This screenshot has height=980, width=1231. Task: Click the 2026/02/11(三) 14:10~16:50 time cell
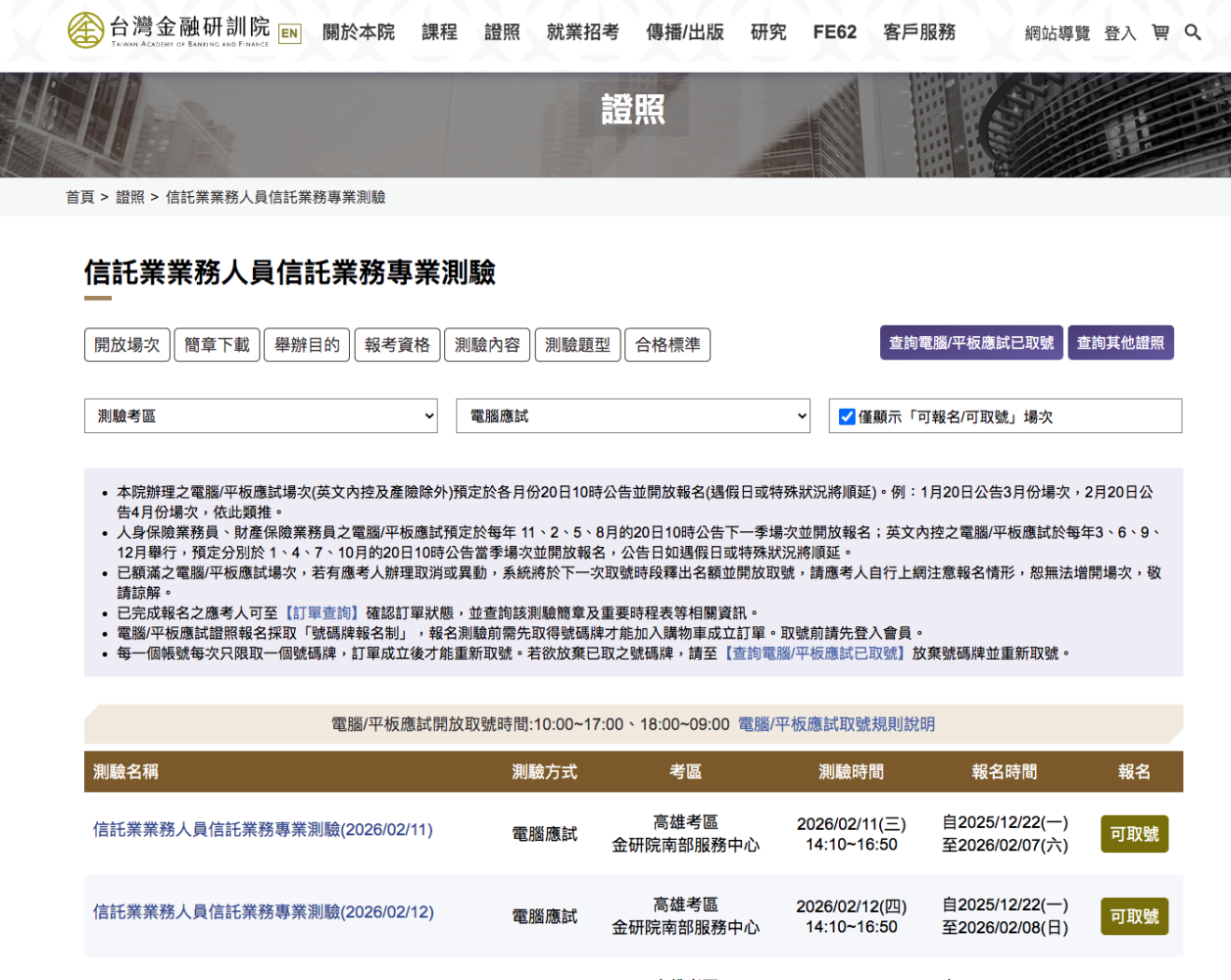tap(852, 834)
